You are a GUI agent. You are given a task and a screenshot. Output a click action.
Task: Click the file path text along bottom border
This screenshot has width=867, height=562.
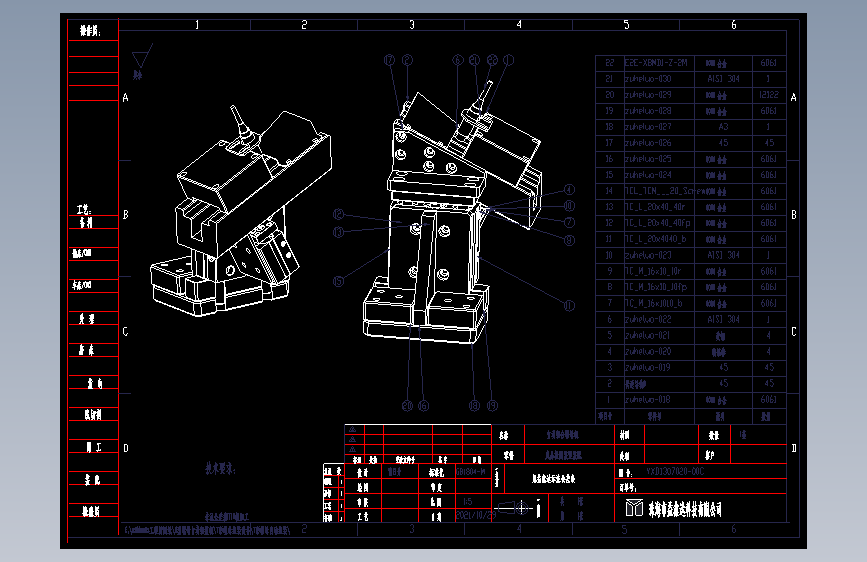(x=207, y=530)
